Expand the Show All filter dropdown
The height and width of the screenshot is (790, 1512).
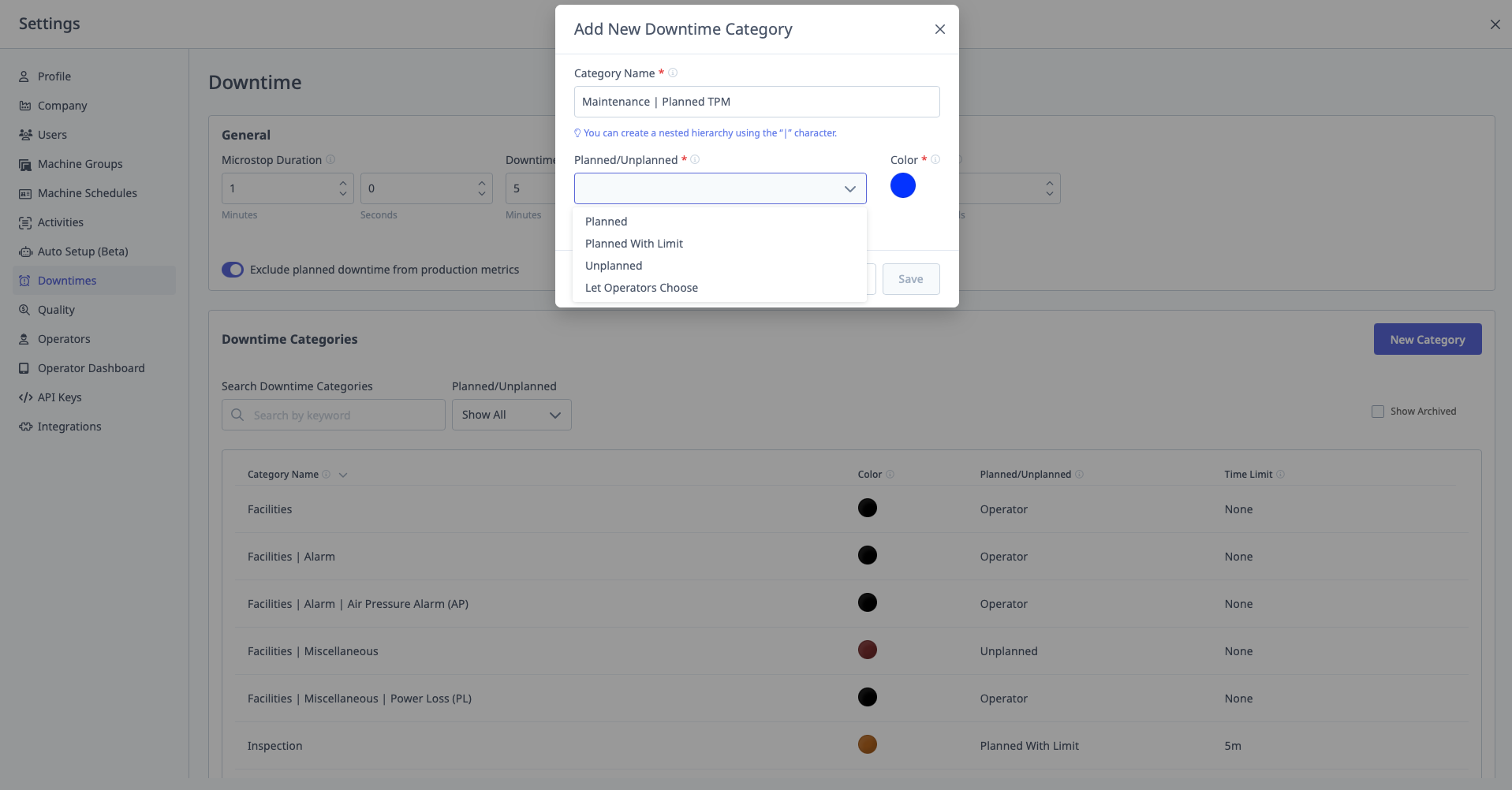click(510, 414)
